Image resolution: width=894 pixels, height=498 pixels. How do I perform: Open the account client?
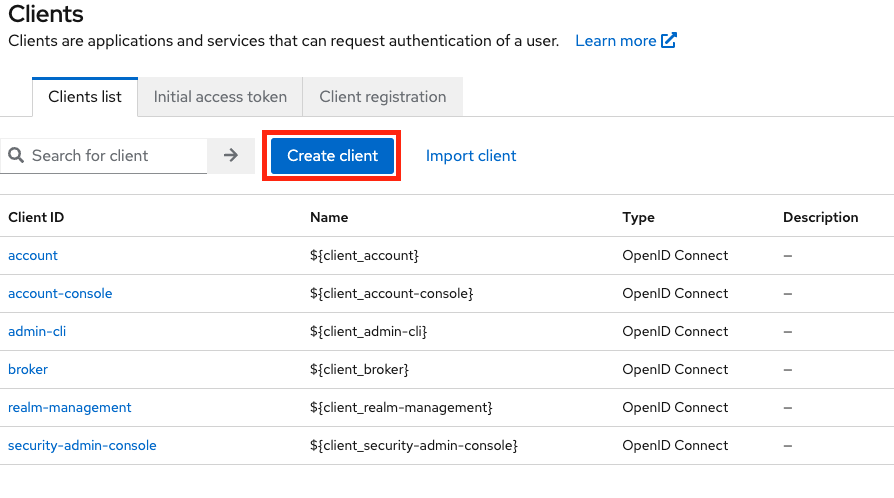pyautogui.click(x=33, y=256)
